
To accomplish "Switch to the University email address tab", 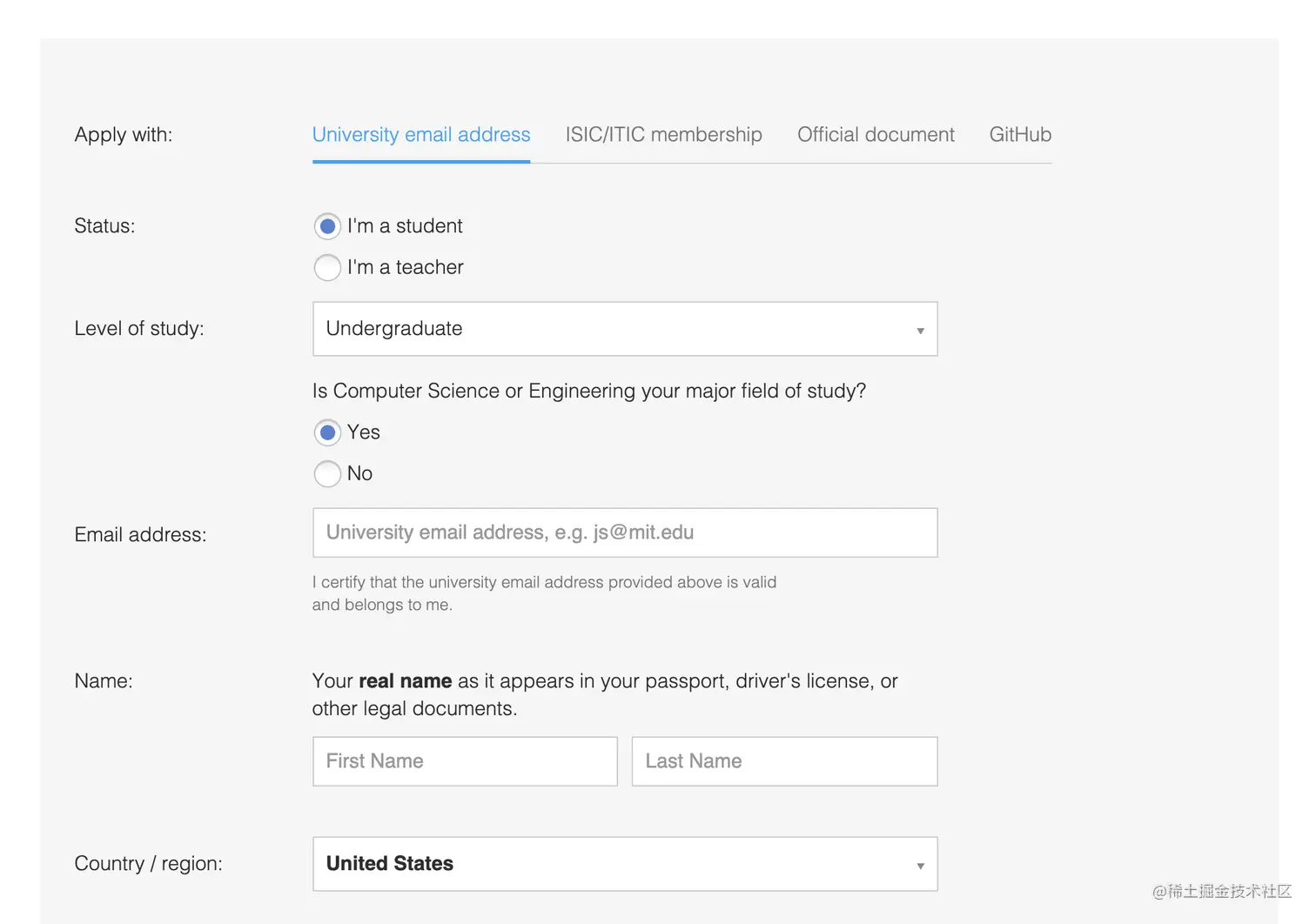I will 421,135.
